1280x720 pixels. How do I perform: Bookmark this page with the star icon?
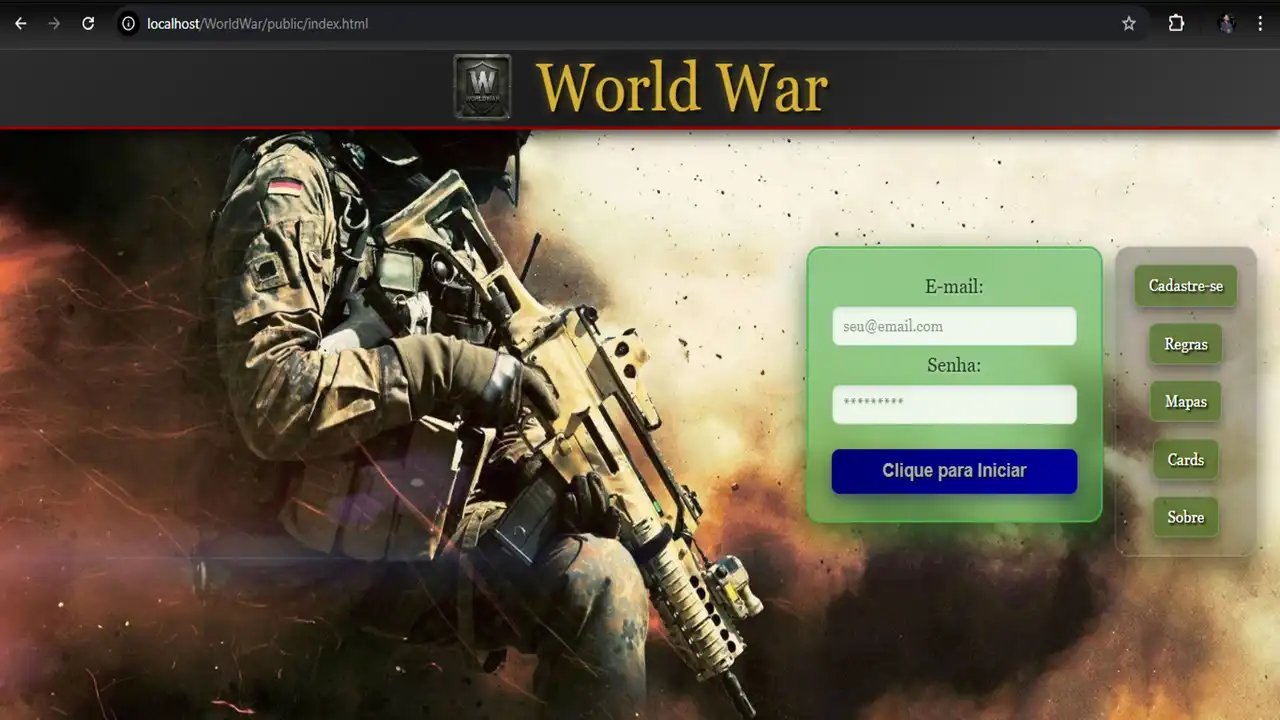[x=1129, y=23]
